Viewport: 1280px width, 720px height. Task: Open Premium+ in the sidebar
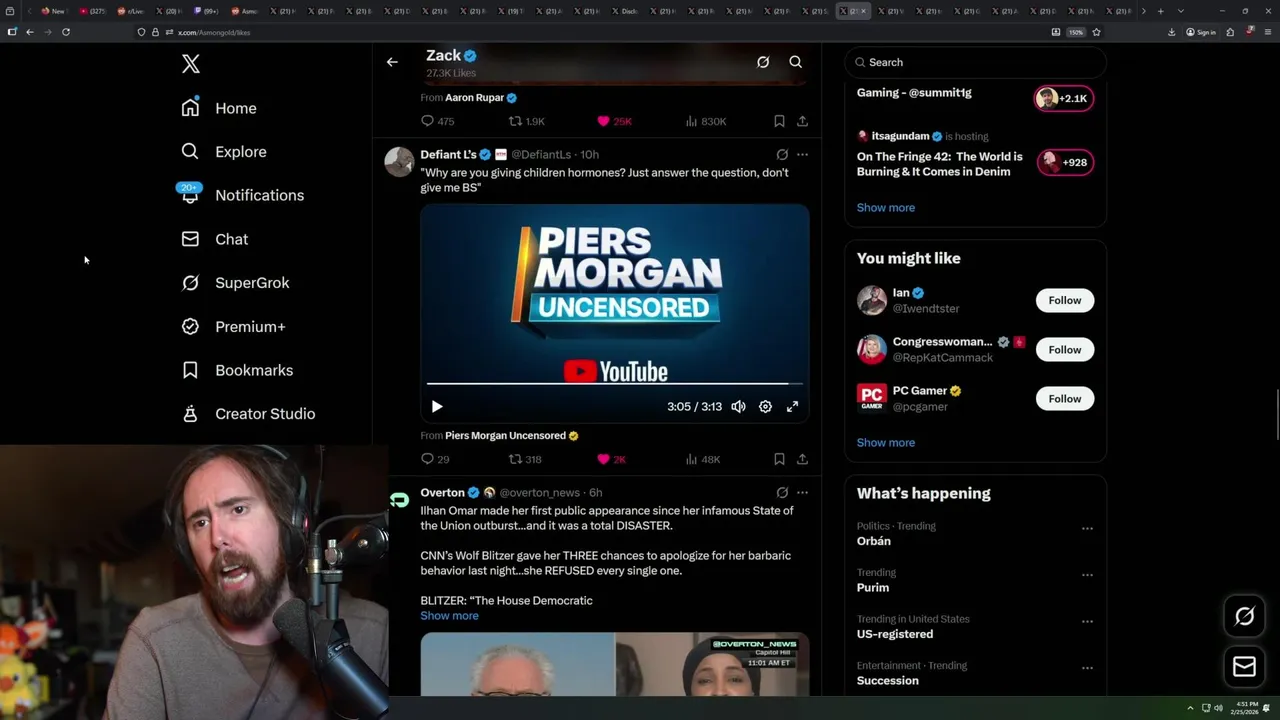point(233,327)
